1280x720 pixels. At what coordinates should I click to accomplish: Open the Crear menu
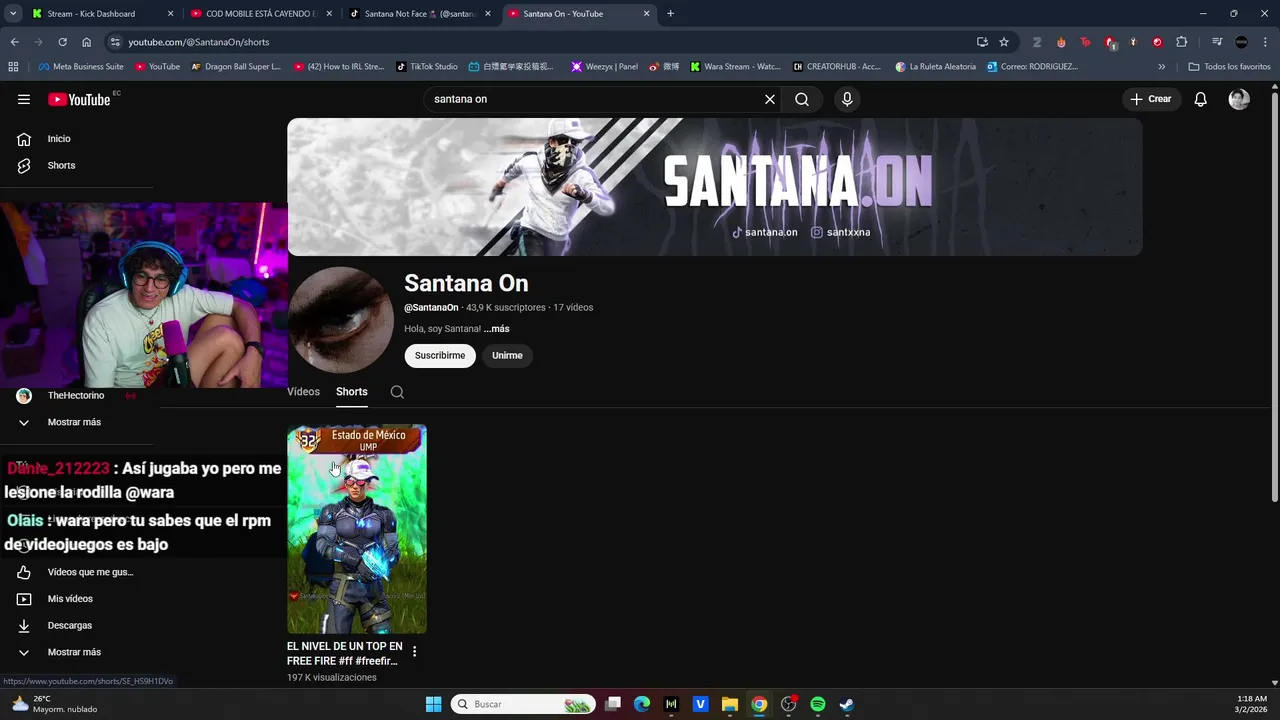click(x=1151, y=99)
